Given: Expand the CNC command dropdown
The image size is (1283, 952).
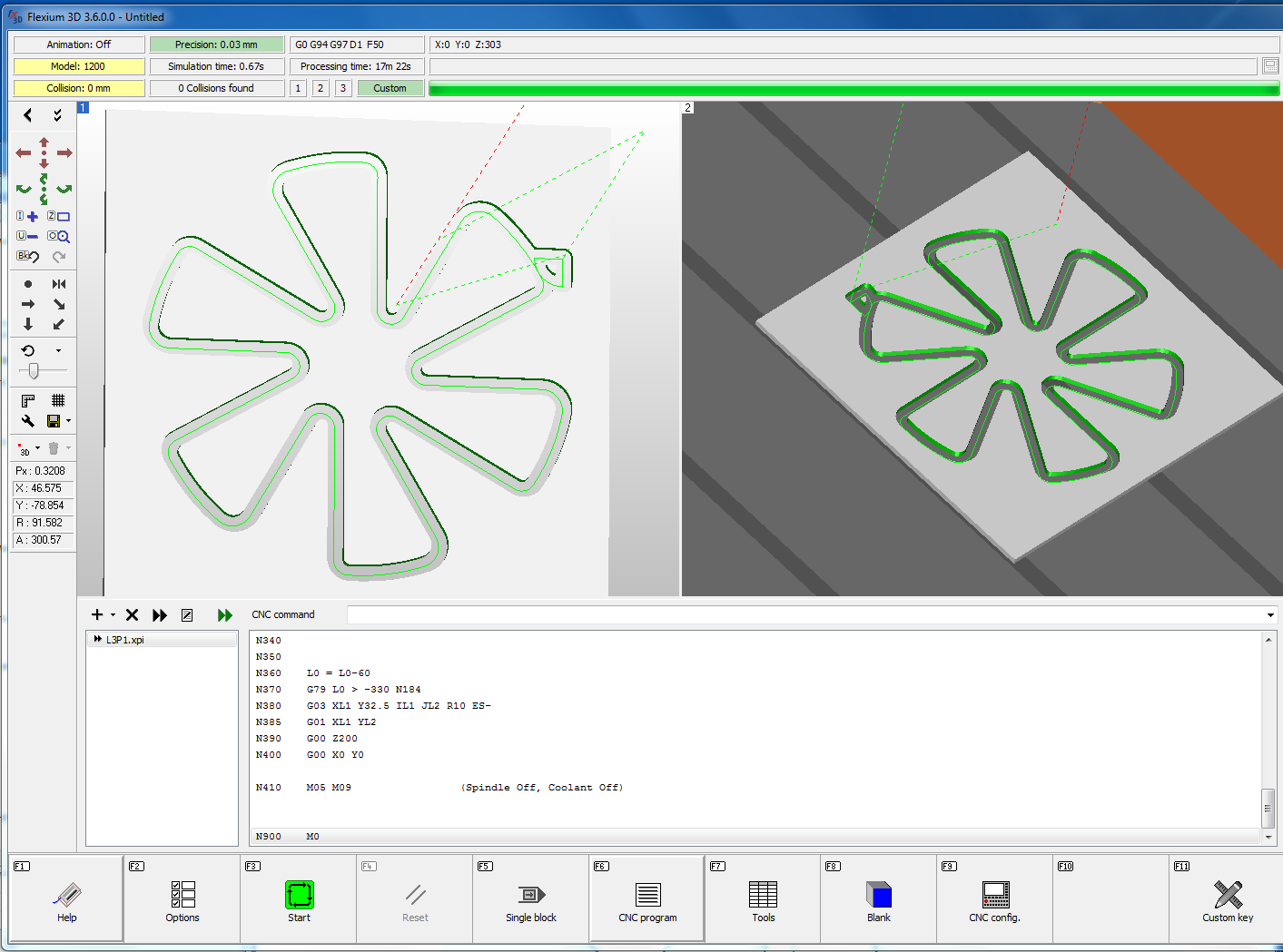Looking at the screenshot, I should [x=1269, y=615].
